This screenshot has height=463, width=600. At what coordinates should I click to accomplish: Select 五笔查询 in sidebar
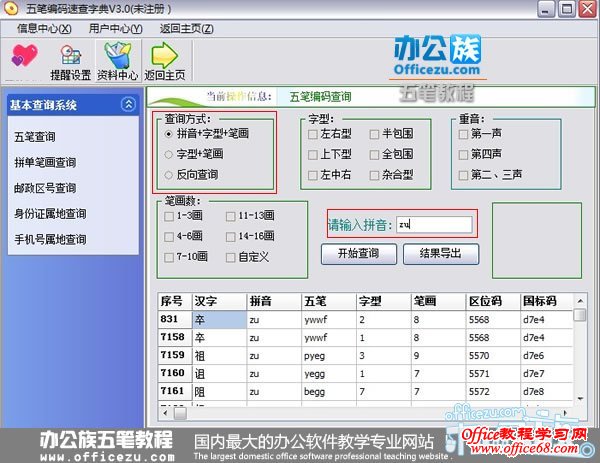tap(35, 137)
